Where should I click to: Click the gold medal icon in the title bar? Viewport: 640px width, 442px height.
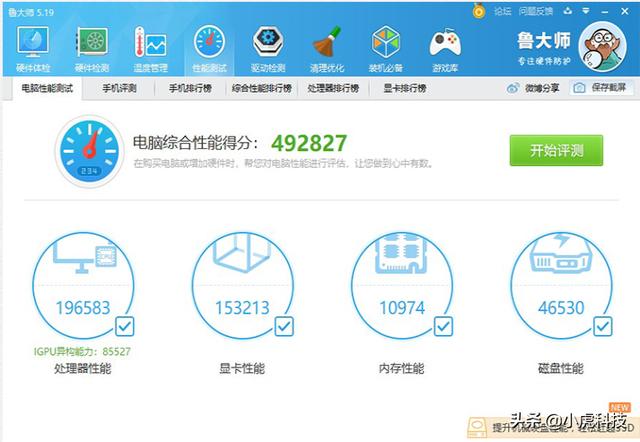tap(479, 11)
